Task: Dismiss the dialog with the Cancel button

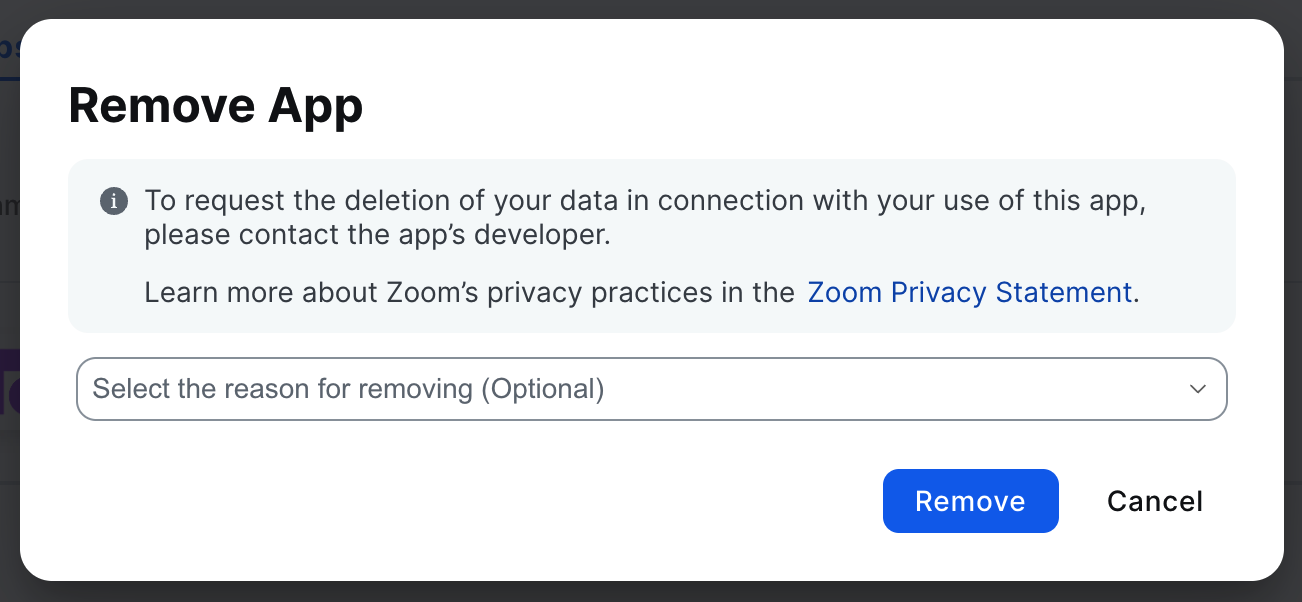Action: (x=1154, y=501)
